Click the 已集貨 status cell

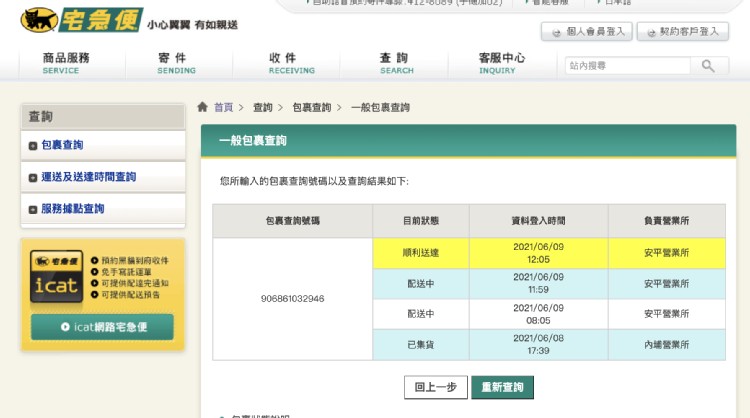click(x=421, y=345)
